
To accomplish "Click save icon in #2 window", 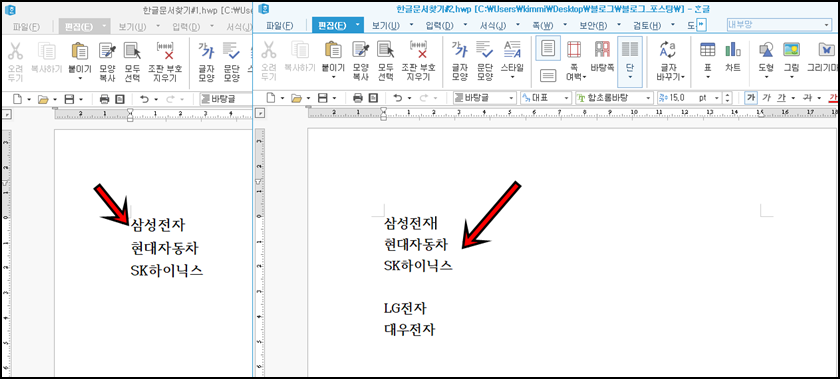I will pyautogui.click(x=323, y=98).
